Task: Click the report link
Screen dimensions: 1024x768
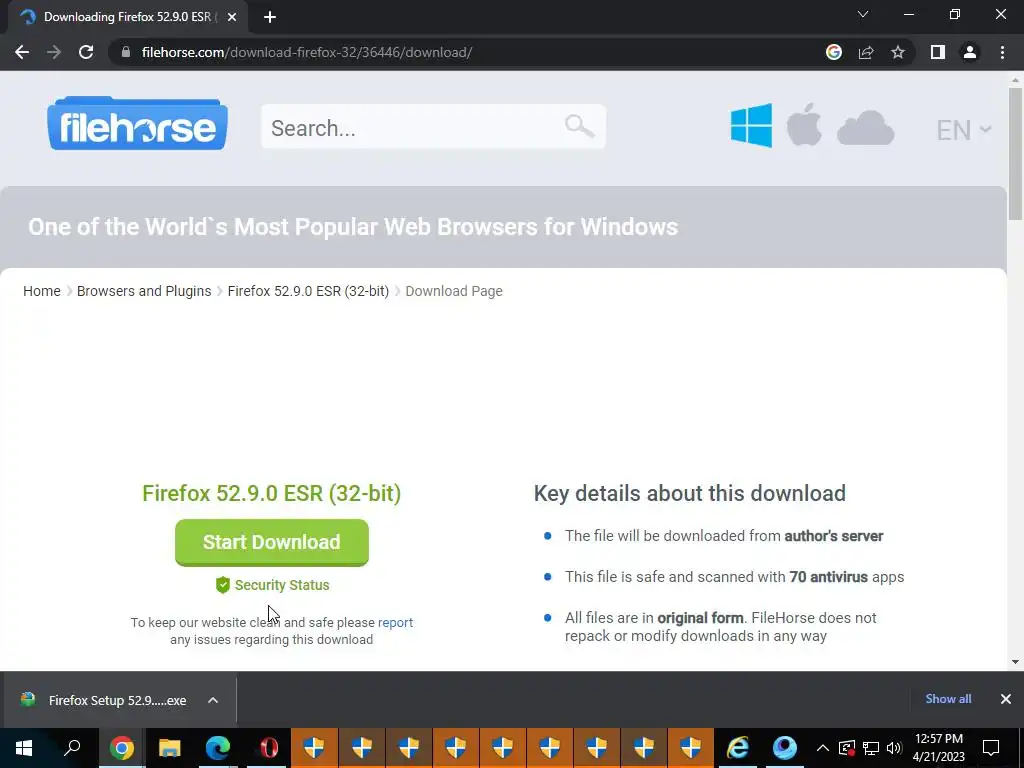Action: [x=395, y=622]
